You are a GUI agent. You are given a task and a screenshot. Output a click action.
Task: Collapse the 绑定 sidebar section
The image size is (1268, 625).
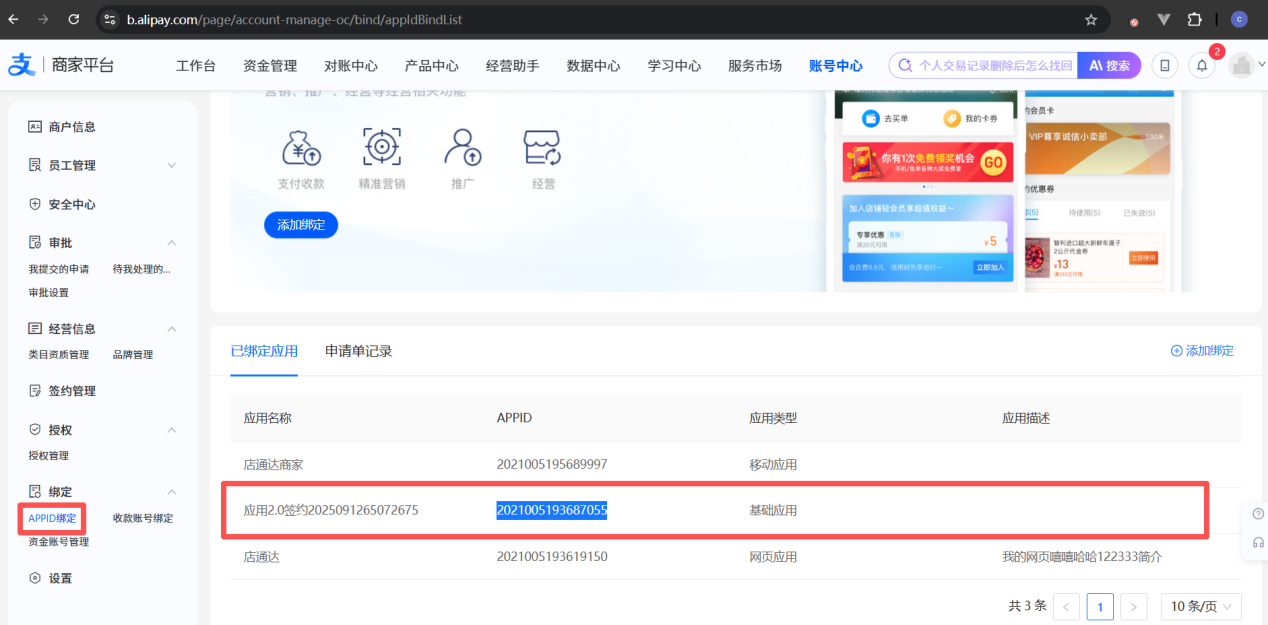[171, 492]
